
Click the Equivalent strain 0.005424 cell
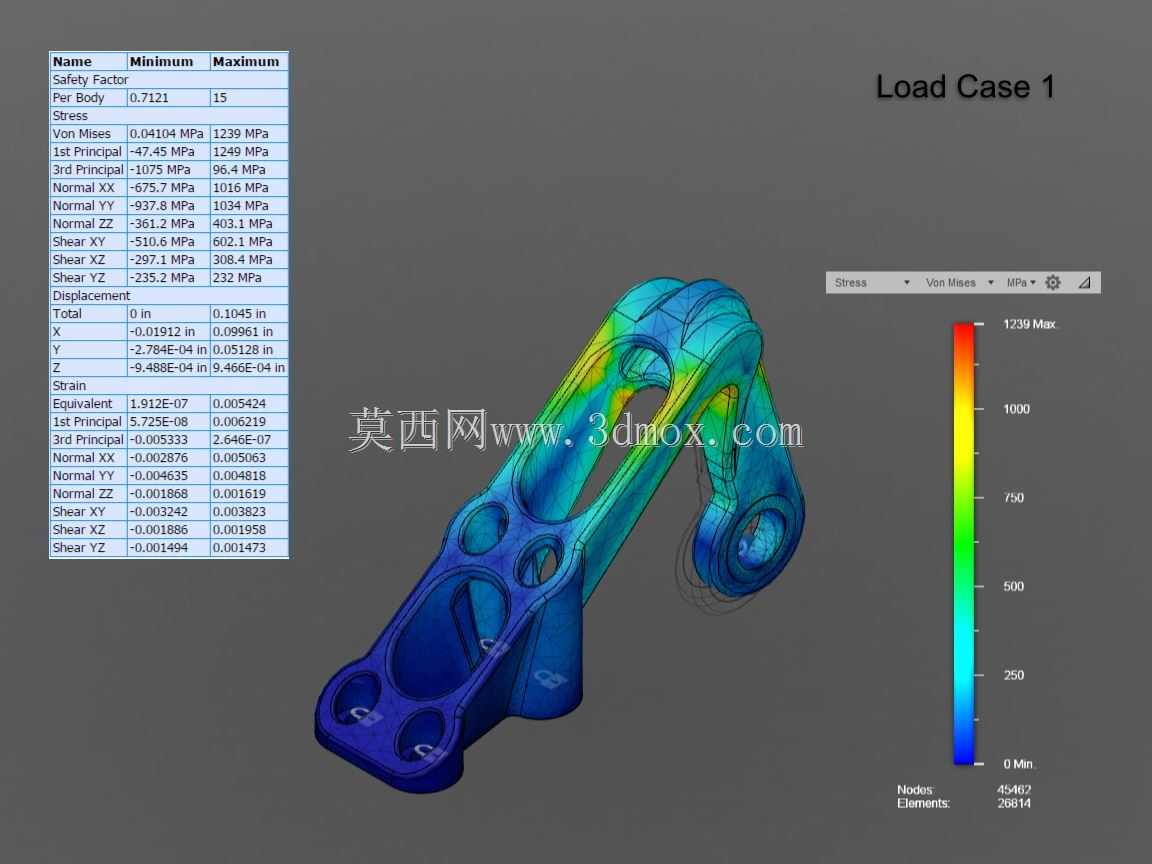pos(248,403)
